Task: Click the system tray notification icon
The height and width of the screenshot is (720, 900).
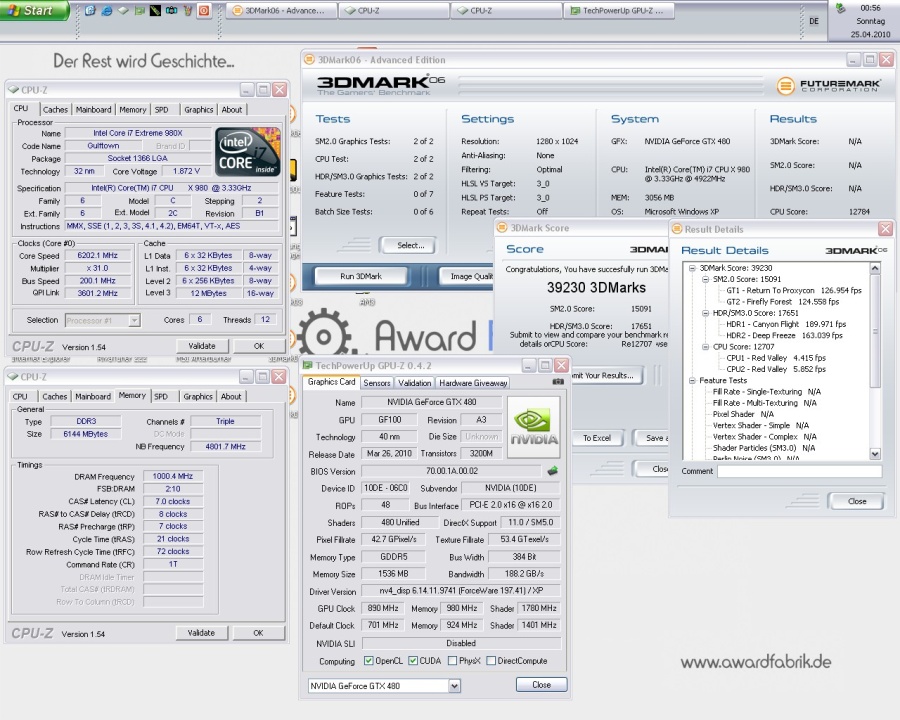Action: point(841,8)
